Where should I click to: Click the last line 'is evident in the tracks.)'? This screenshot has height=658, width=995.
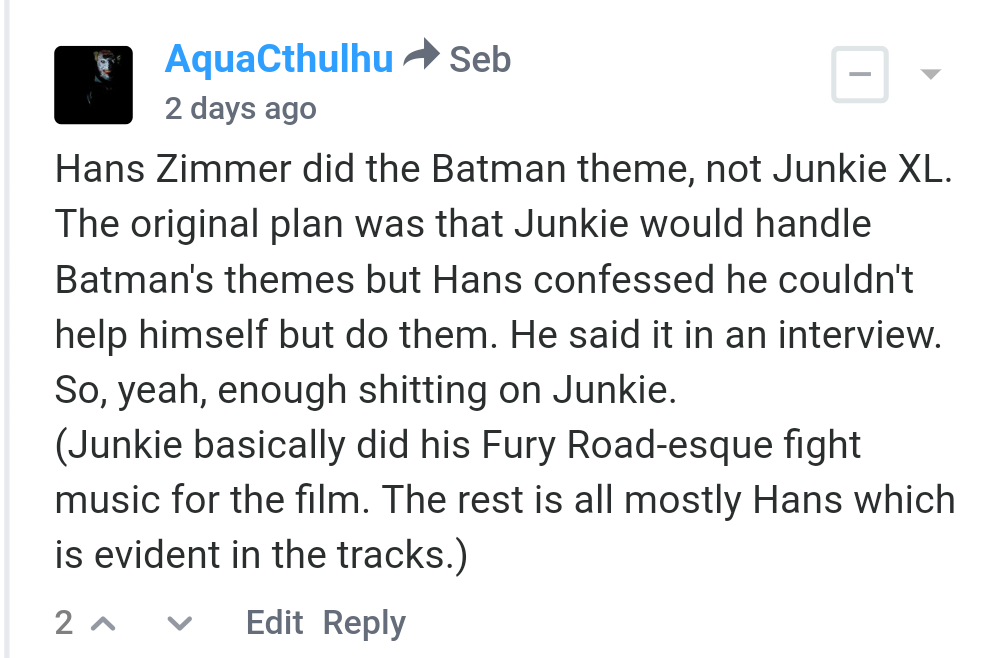pyautogui.click(x=261, y=555)
